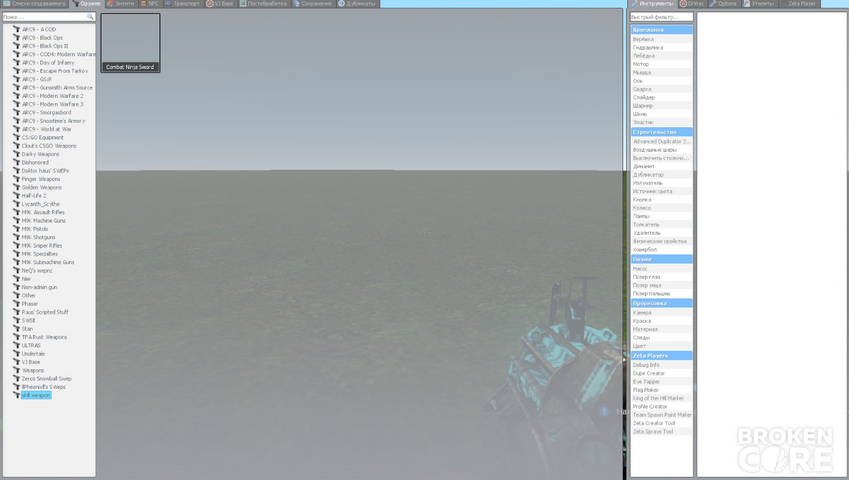
Task: Click the gun icon next to Darky Weapons
Action: (x=16, y=154)
